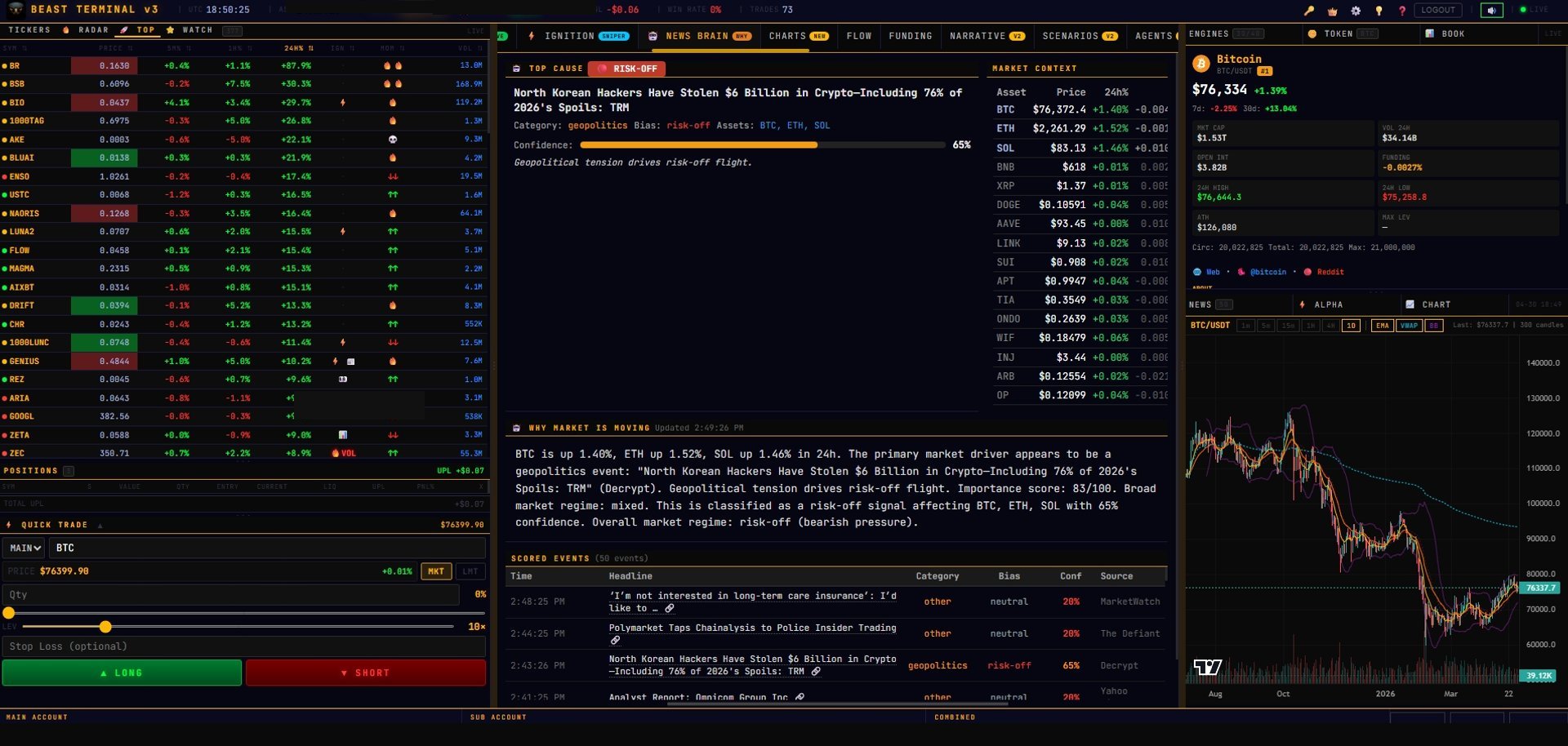Click the leverage slider handle
This screenshot has height=746, width=1568.
click(105, 627)
